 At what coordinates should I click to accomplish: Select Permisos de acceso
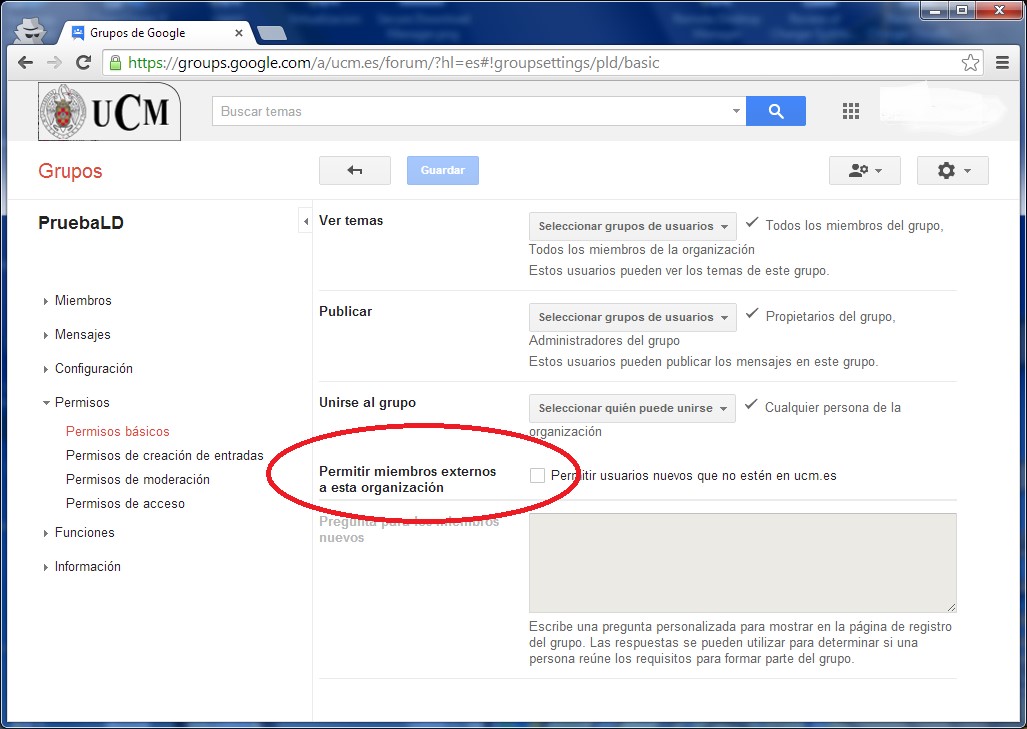click(x=125, y=504)
